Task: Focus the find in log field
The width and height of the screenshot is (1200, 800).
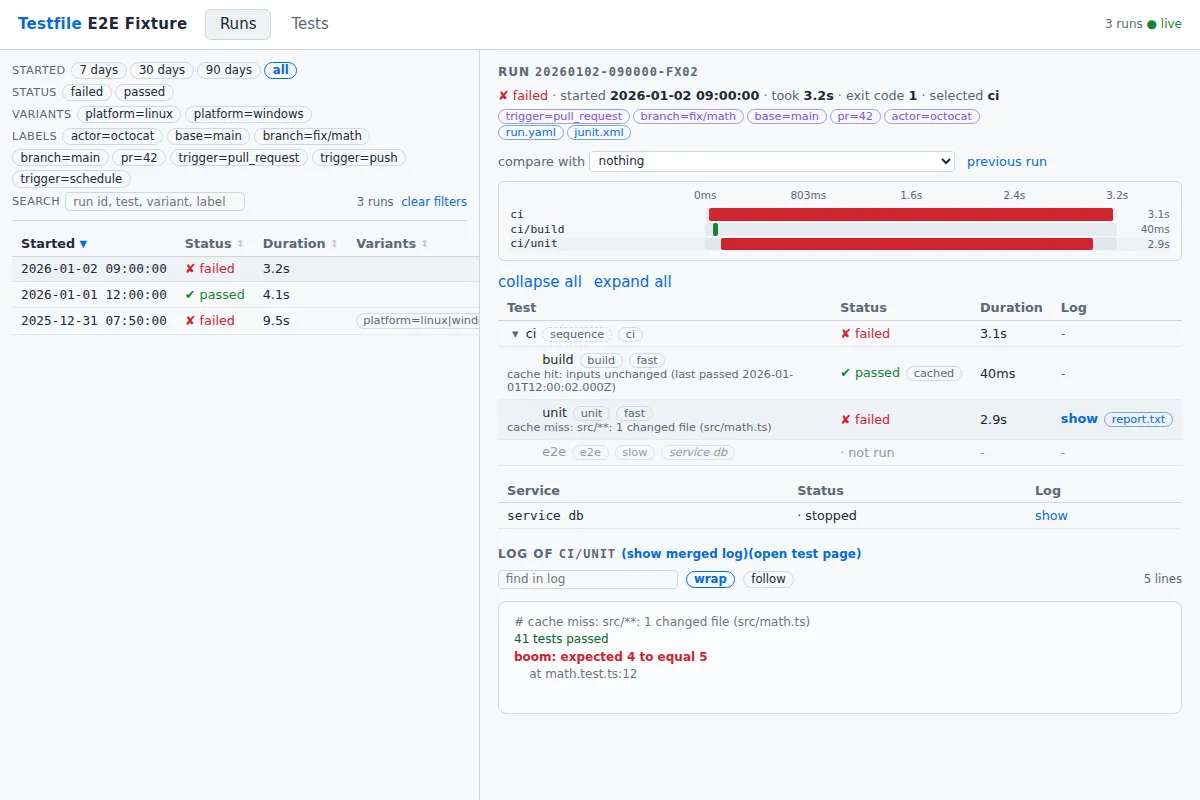Action: [588, 579]
